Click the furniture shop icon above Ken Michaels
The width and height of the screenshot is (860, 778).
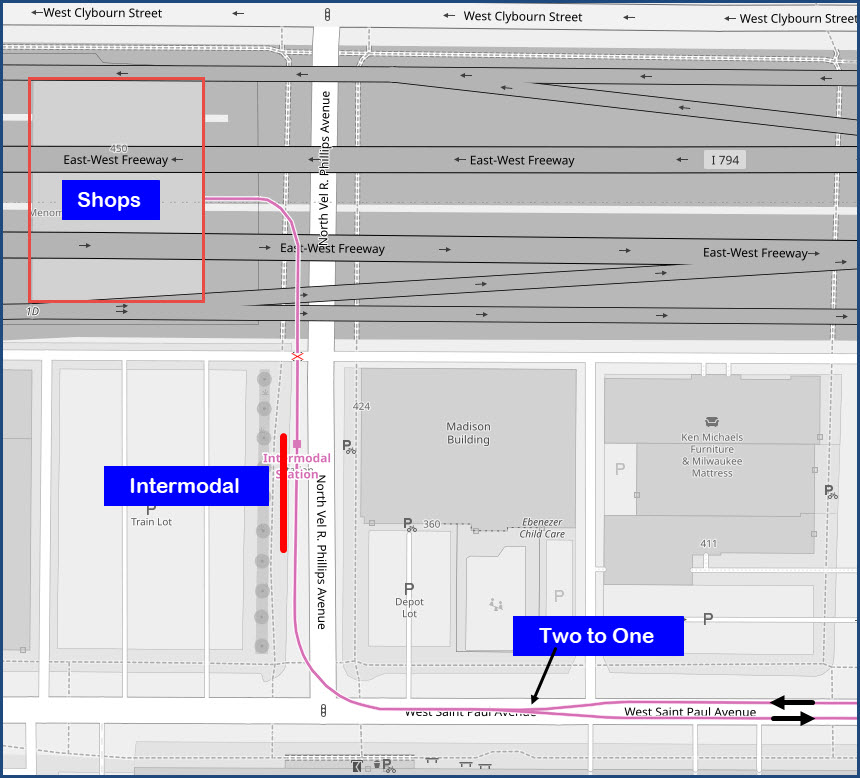(711, 422)
